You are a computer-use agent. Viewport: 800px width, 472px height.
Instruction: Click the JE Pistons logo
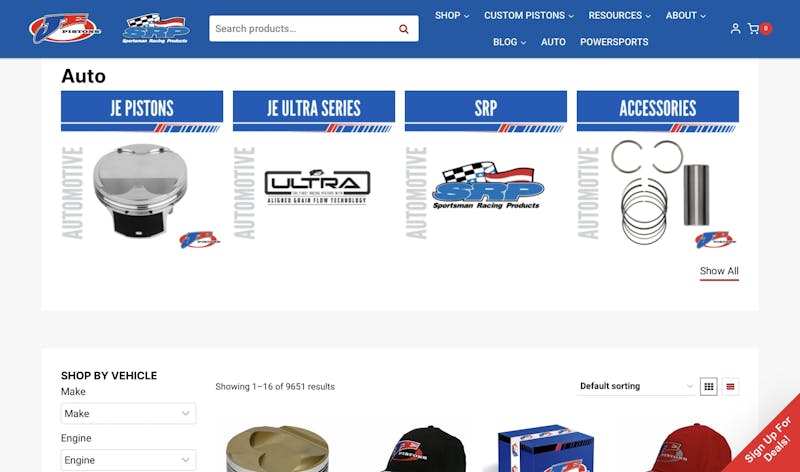coord(65,29)
